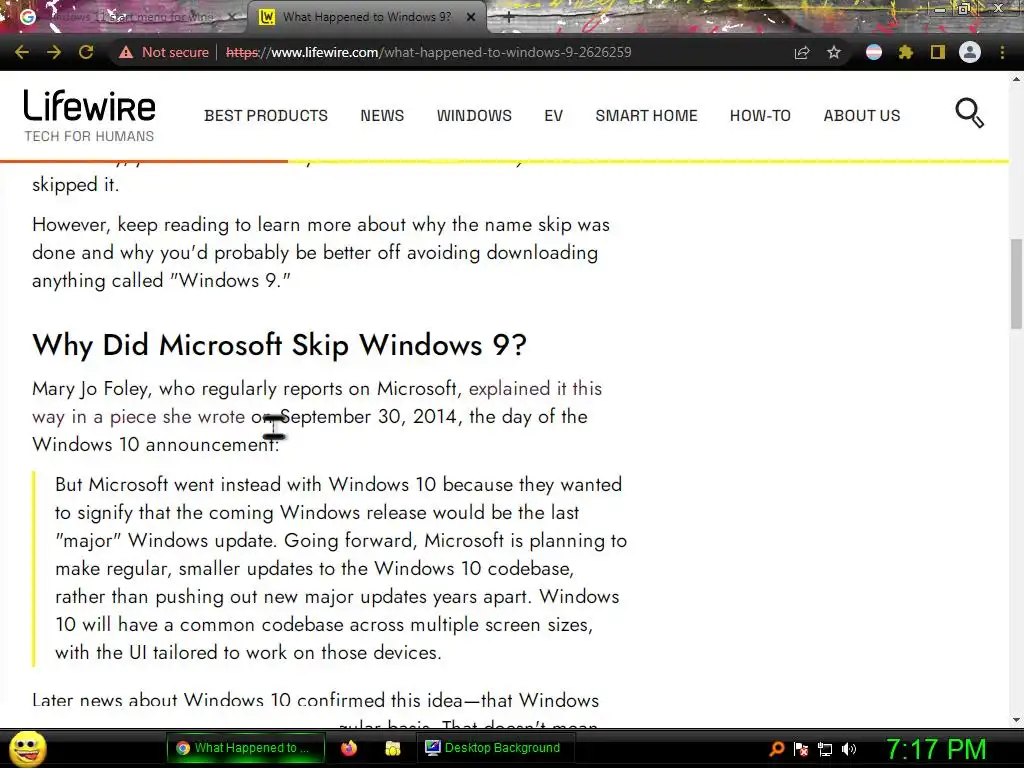Screen dimensions: 1024x768
Task: Open the BEST PRODUCTS menu
Action: coord(266,116)
